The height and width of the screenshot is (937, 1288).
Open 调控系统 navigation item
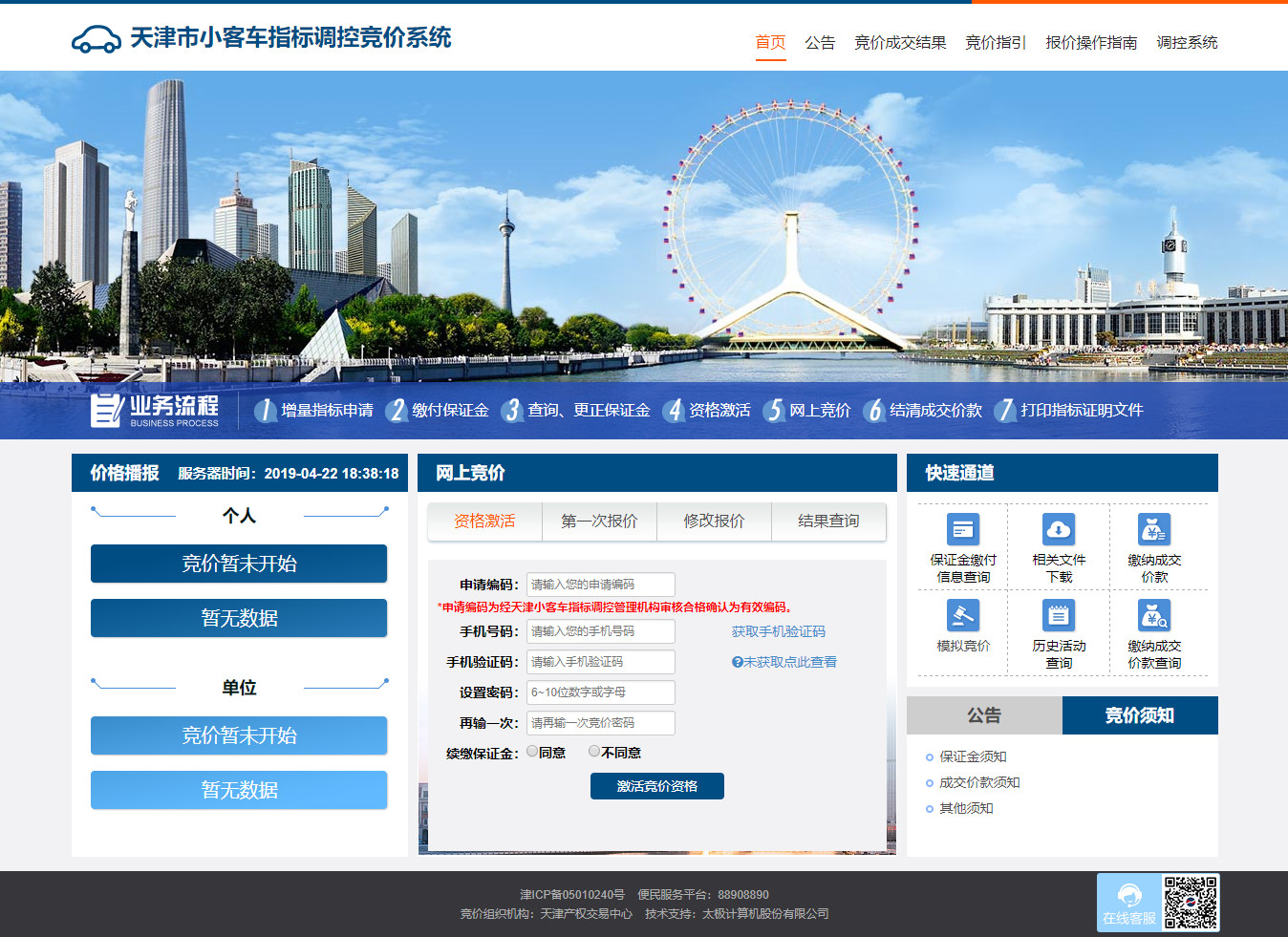[1187, 42]
